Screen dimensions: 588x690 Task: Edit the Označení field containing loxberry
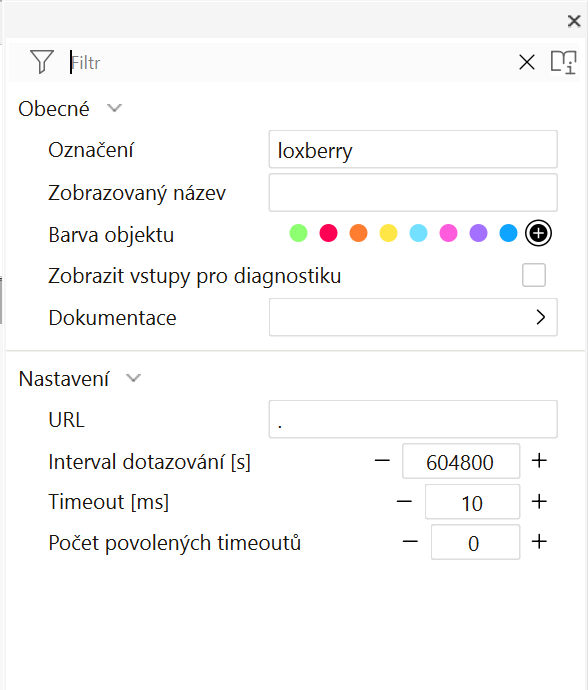click(x=413, y=149)
